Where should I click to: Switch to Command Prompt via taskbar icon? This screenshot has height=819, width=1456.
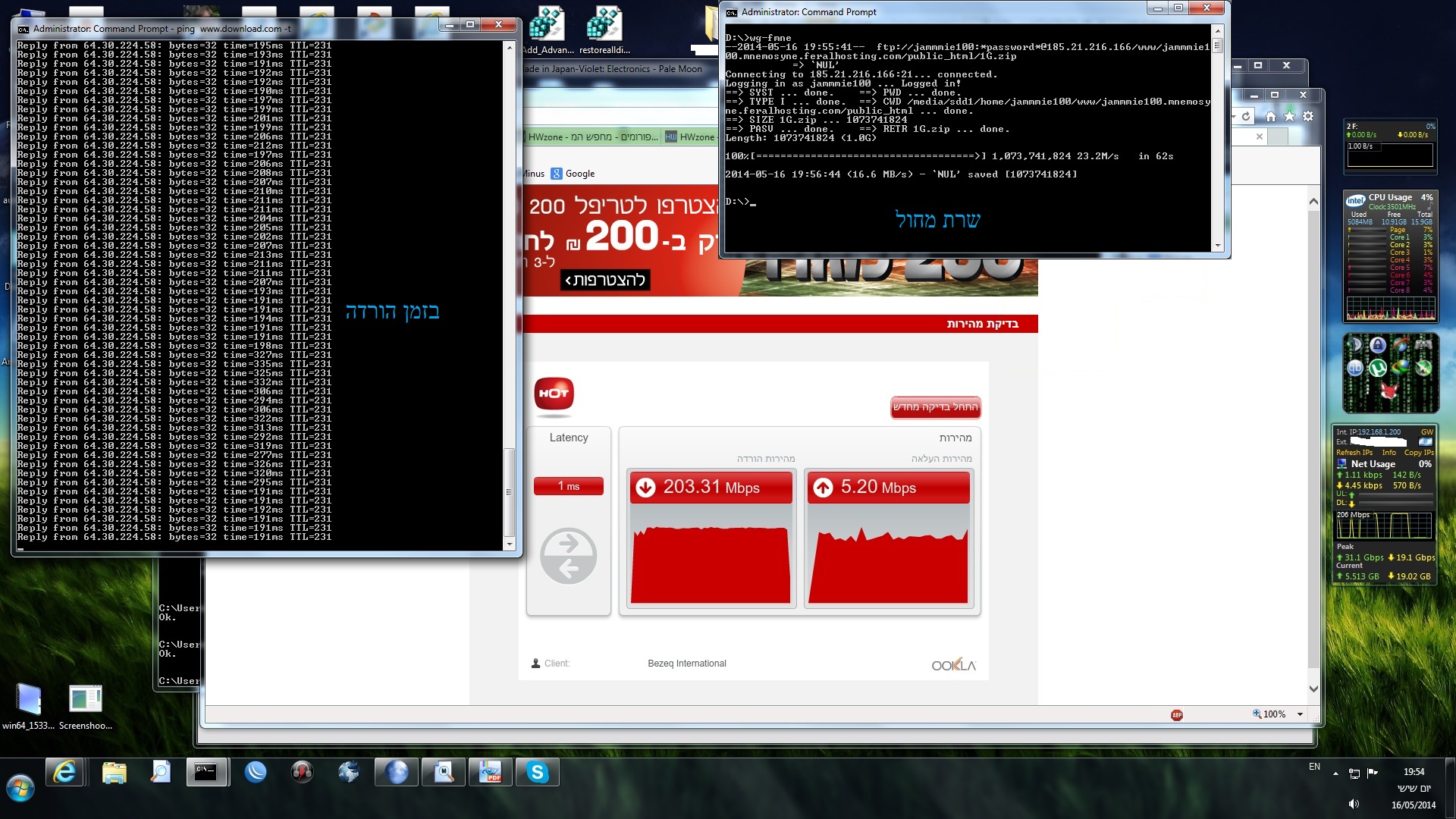point(207,773)
